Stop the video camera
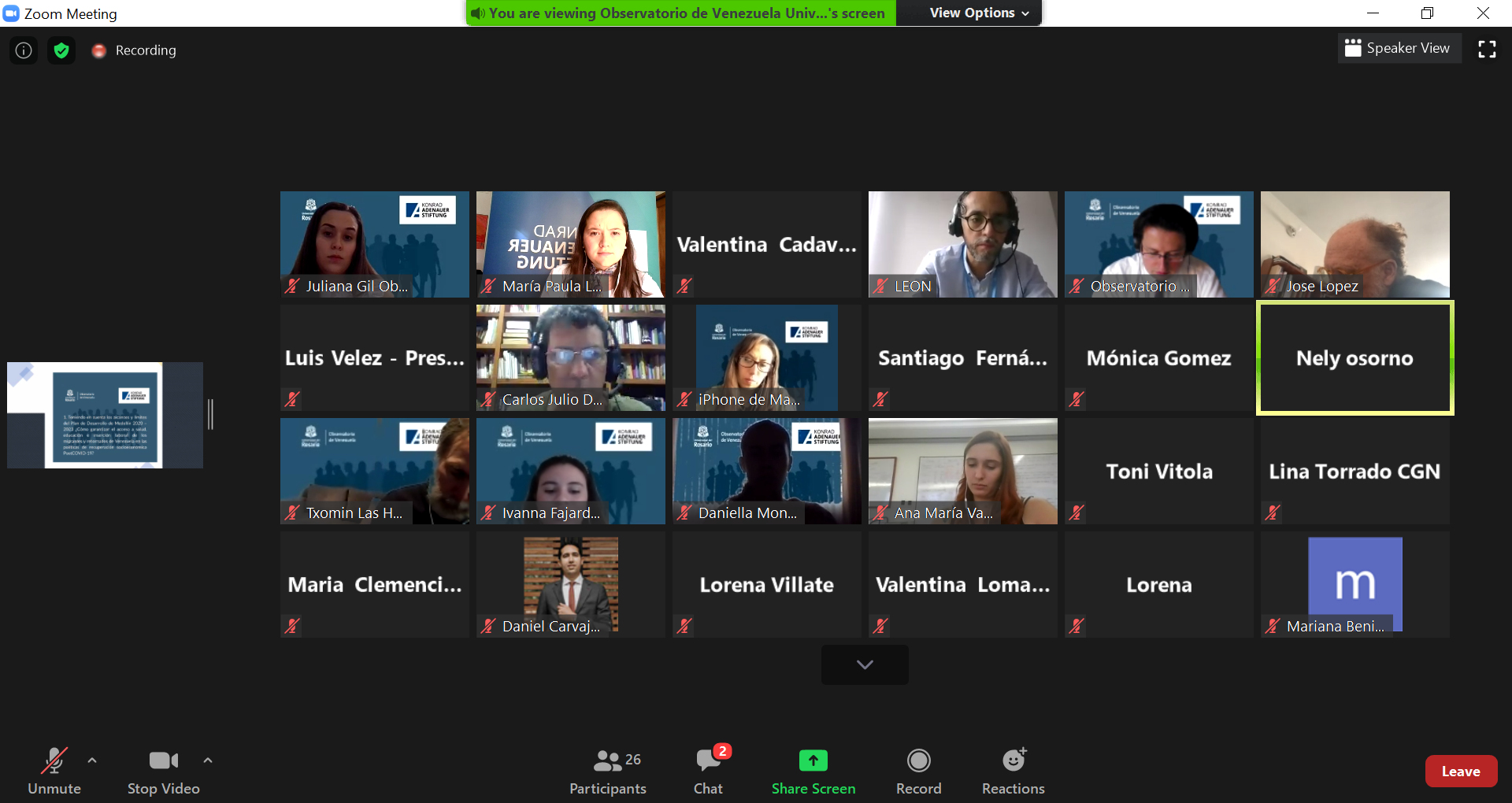1512x803 pixels. click(163, 771)
